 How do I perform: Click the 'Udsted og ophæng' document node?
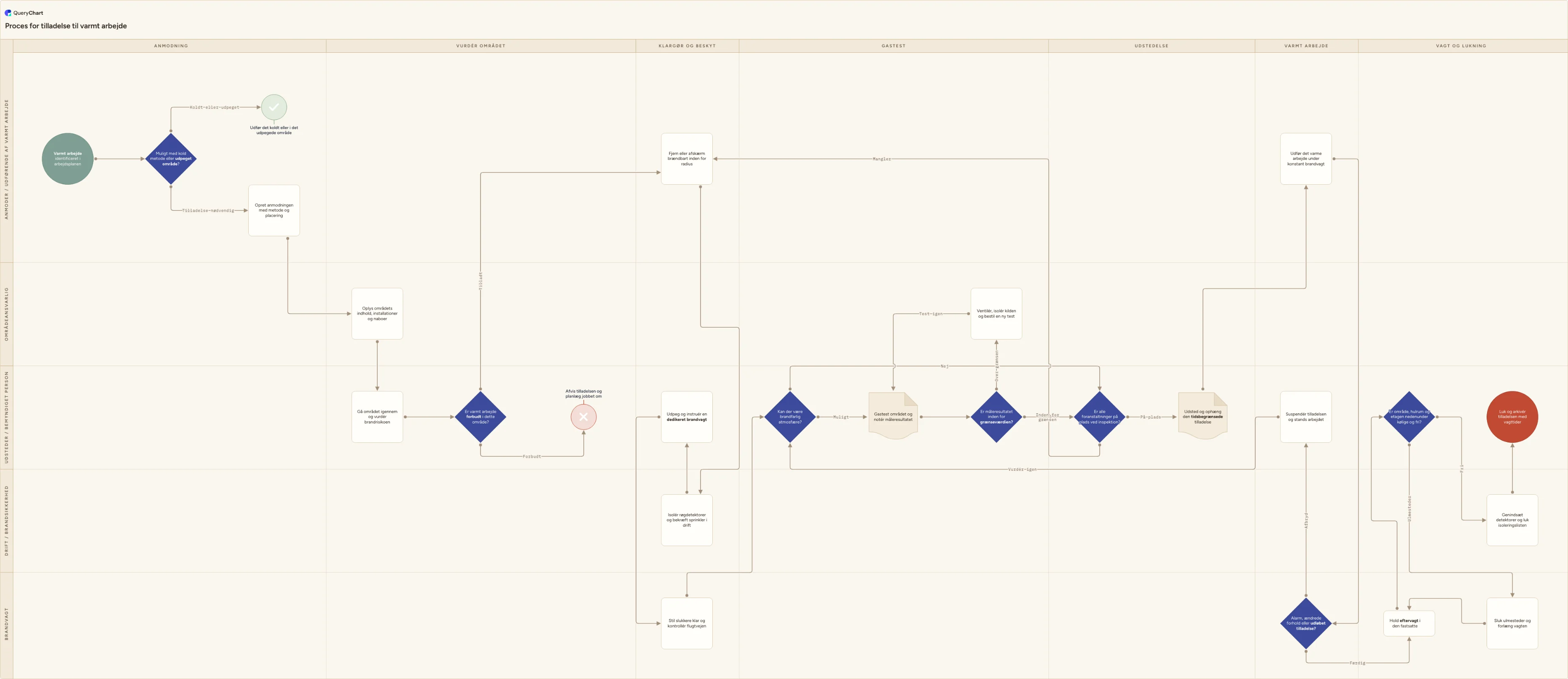point(1203,417)
